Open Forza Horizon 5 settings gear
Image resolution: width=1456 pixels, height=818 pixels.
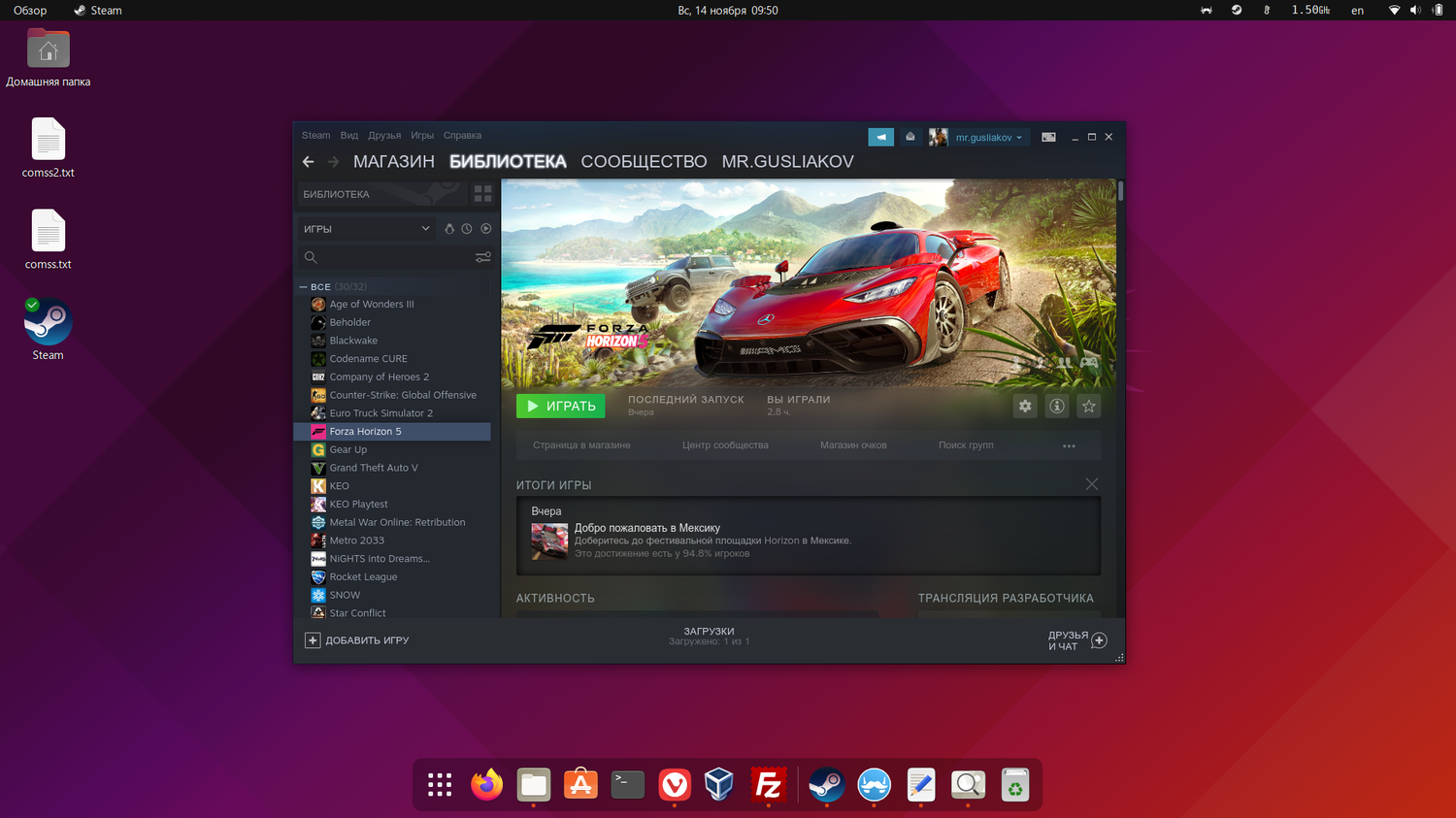(x=1025, y=407)
